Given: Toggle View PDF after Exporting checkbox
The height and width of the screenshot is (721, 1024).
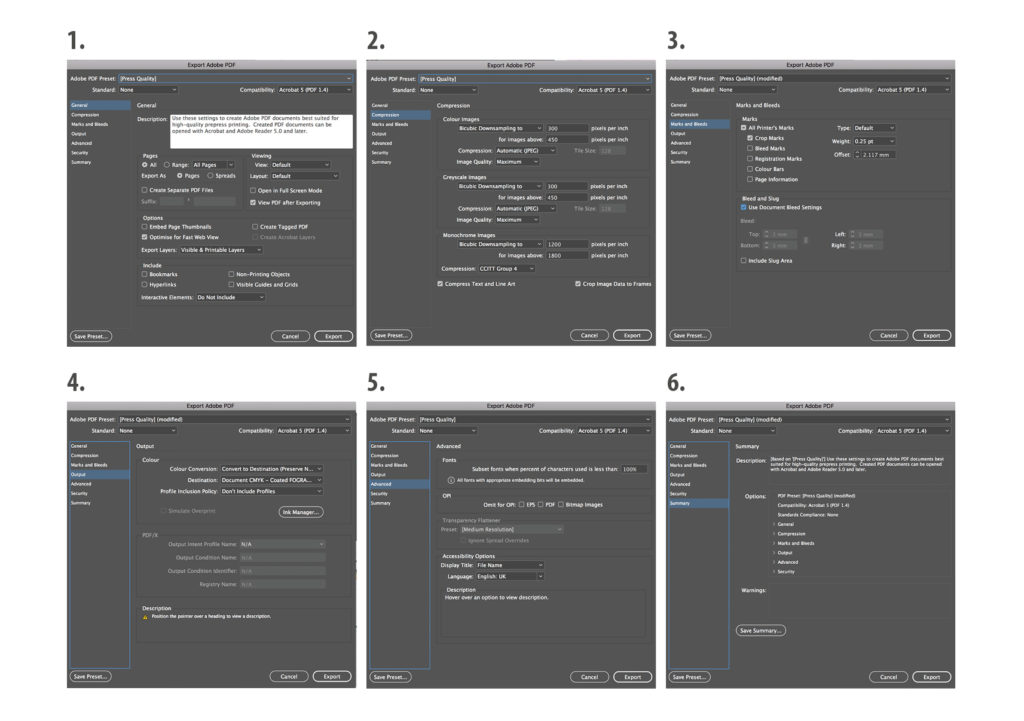Looking at the screenshot, I should click(253, 202).
